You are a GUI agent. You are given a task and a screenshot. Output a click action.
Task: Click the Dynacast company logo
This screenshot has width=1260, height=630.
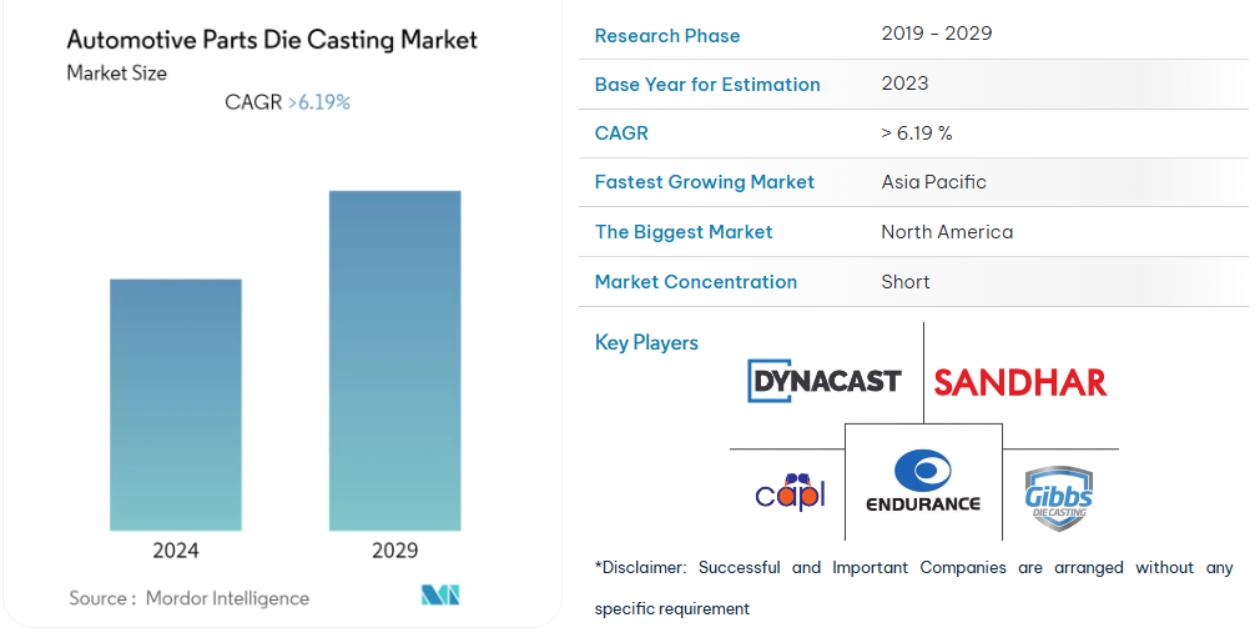[824, 381]
